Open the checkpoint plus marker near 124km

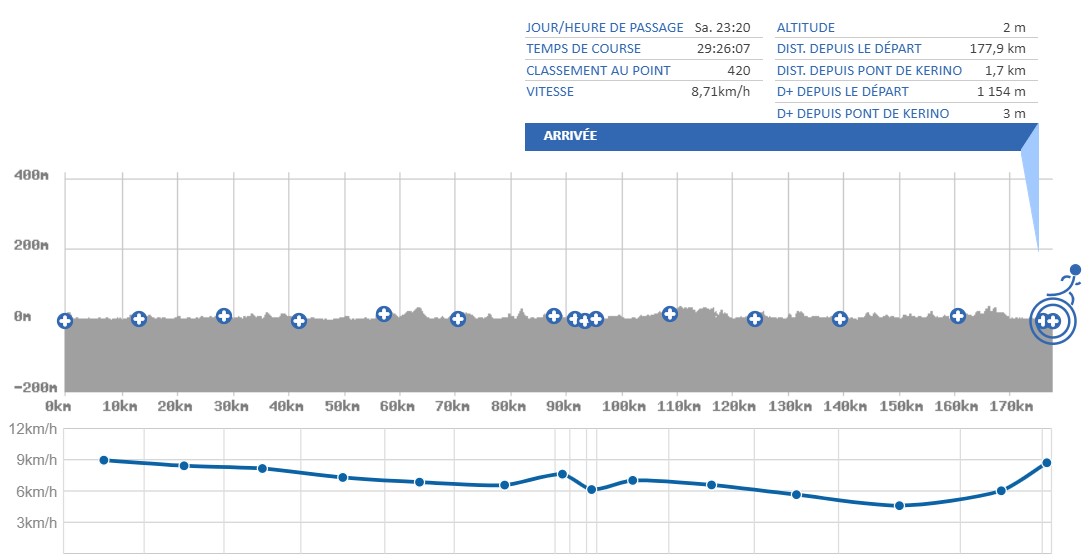[x=755, y=319]
